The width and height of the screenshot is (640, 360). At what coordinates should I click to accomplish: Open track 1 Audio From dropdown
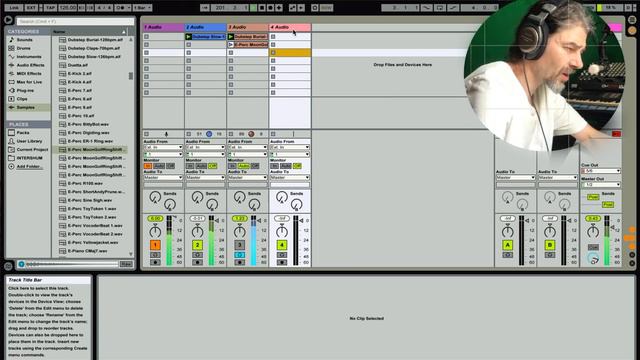tap(163, 147)
